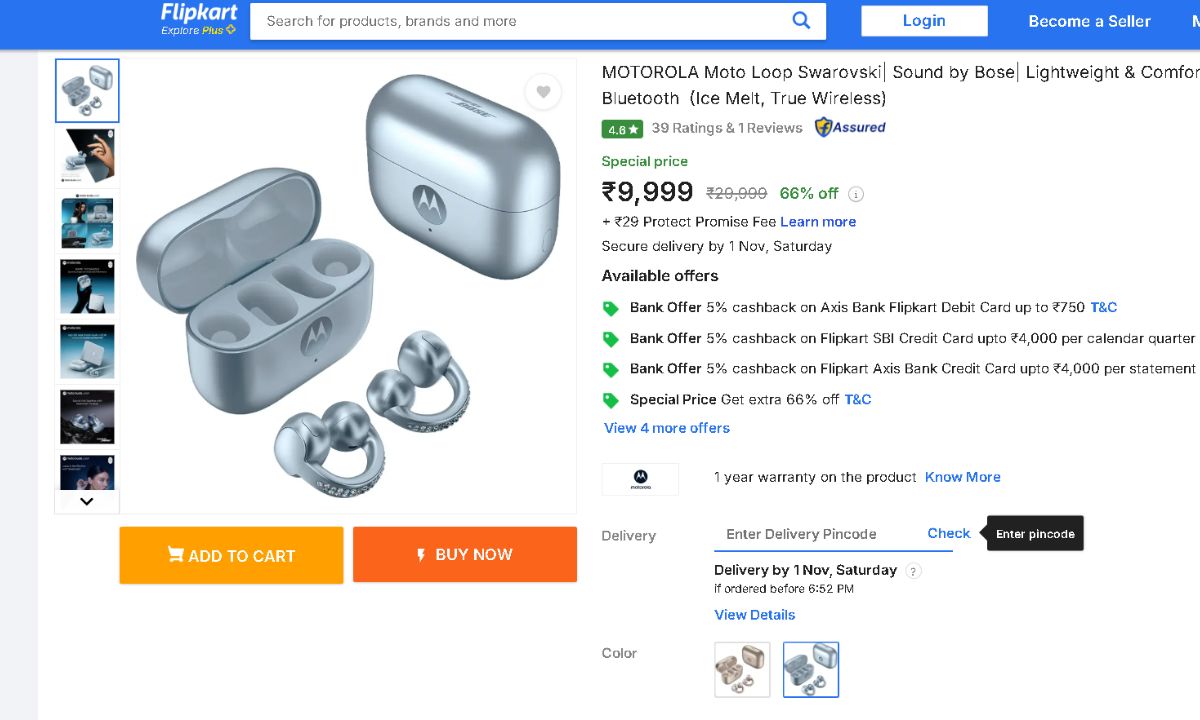Expand View 4 more offers
The image size is (1200, 720).
pos(667,428)
